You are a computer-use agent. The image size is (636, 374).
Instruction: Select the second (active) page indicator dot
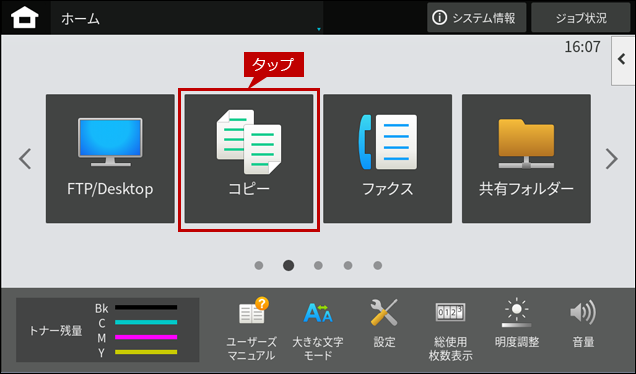(288, 265)
